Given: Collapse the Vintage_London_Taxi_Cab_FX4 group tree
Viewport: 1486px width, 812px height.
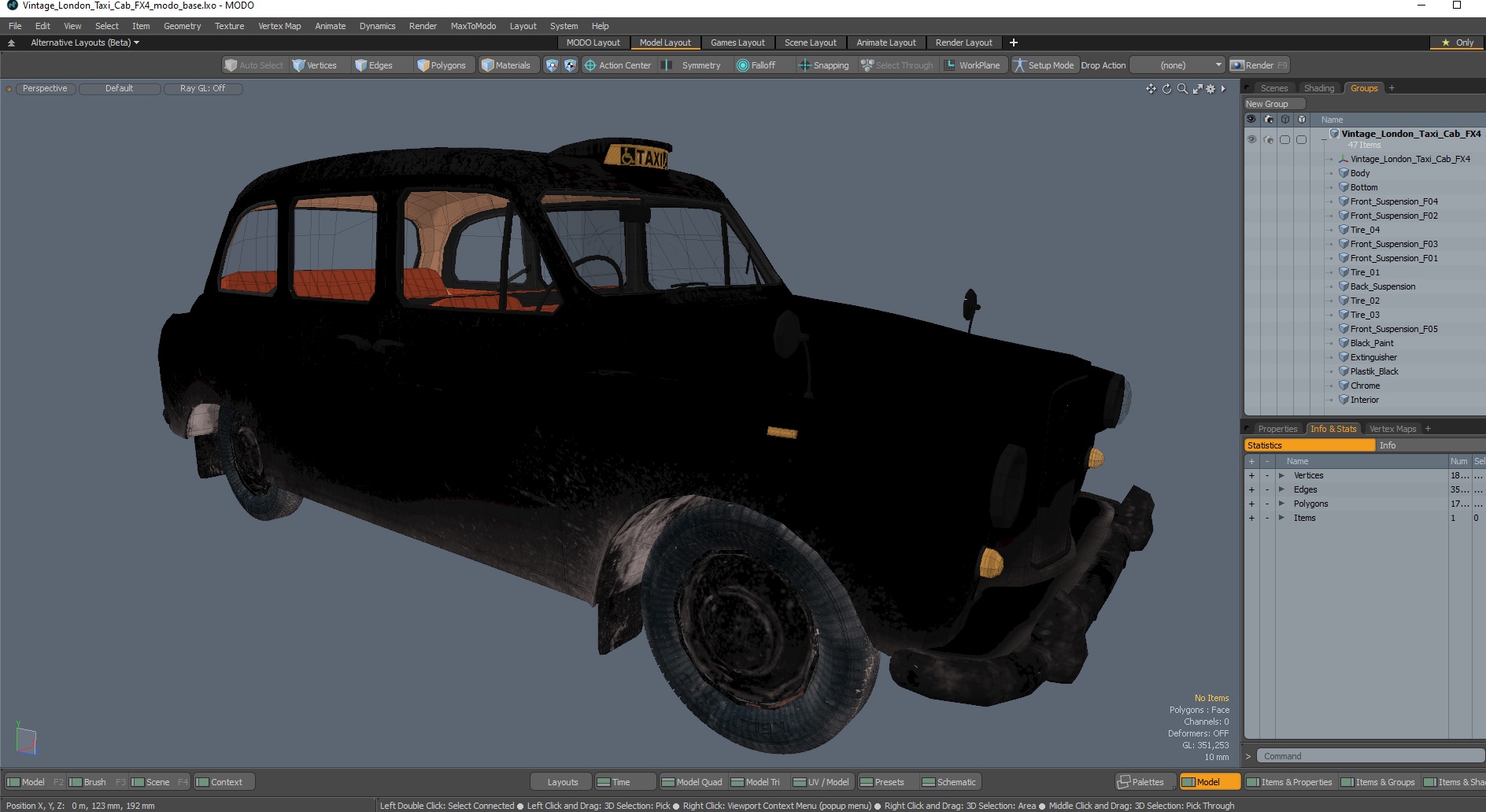Looking at the screenshot, I should [1324, 138].
